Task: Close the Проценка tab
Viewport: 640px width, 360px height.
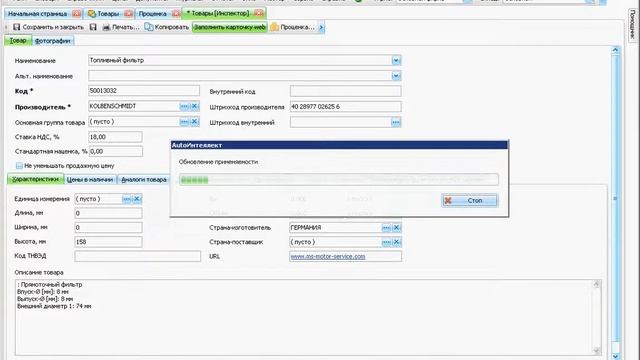Action: point(176,14)
